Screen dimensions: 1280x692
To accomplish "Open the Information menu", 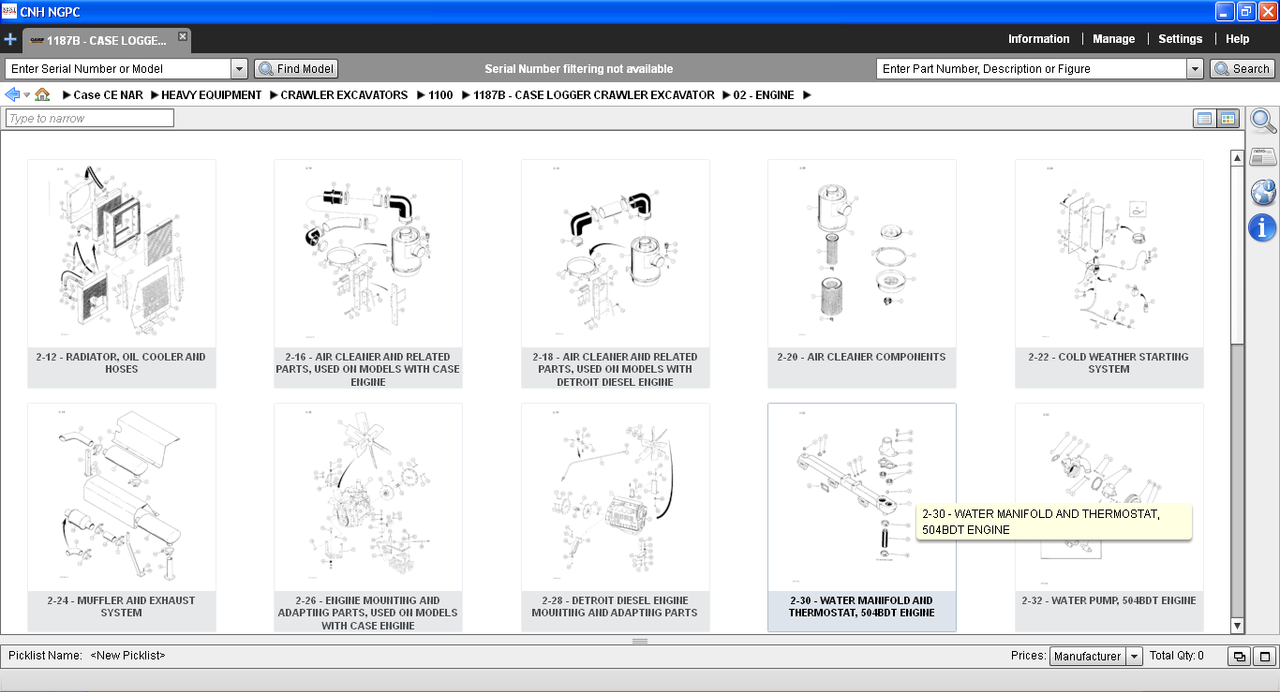I will click(x=1038, y=39).
